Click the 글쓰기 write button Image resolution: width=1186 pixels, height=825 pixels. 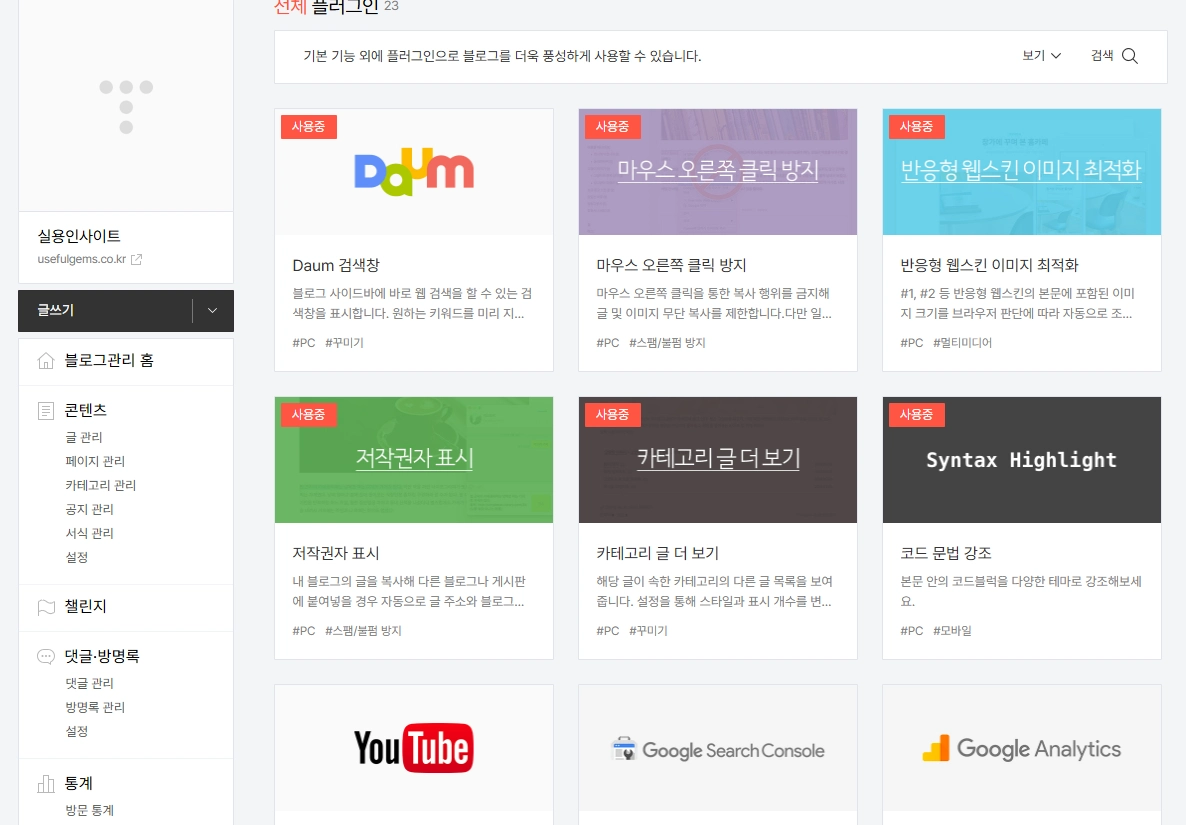pyautogui.click(x=105, y=311)
